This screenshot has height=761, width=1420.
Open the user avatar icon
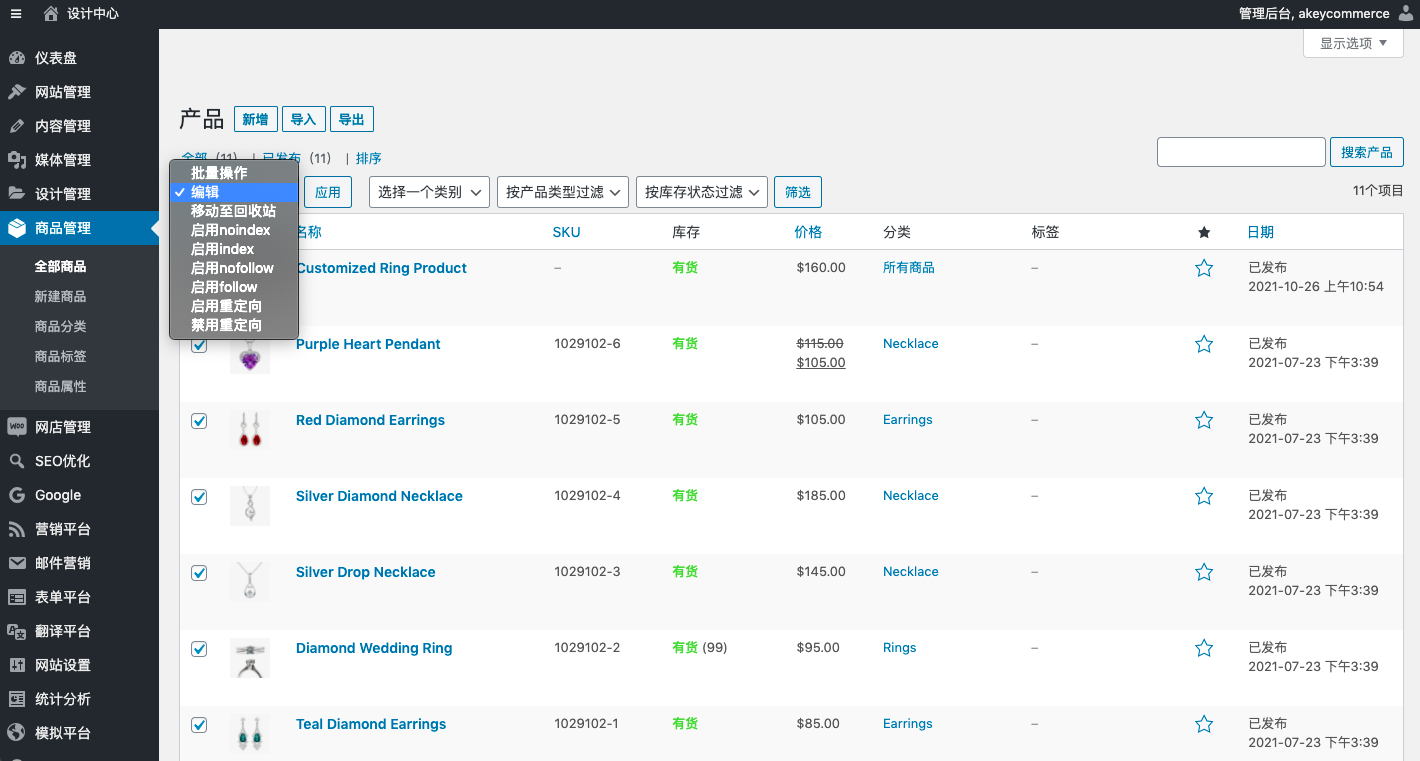pos(1406,14)
